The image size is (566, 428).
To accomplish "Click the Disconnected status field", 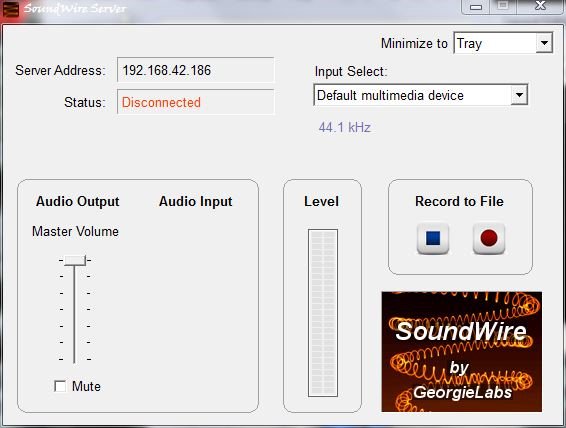I will click(x=196, y=102).
